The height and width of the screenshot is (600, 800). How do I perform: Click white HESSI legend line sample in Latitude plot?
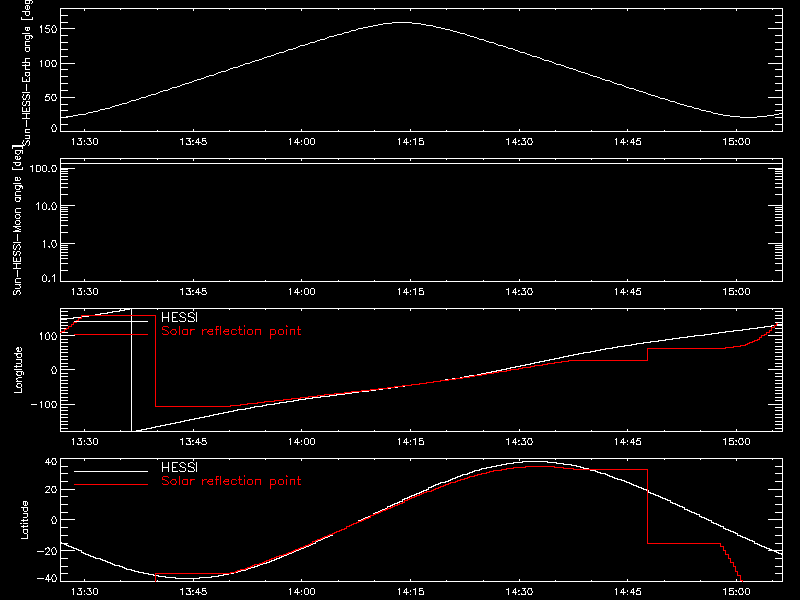[111, 471]
